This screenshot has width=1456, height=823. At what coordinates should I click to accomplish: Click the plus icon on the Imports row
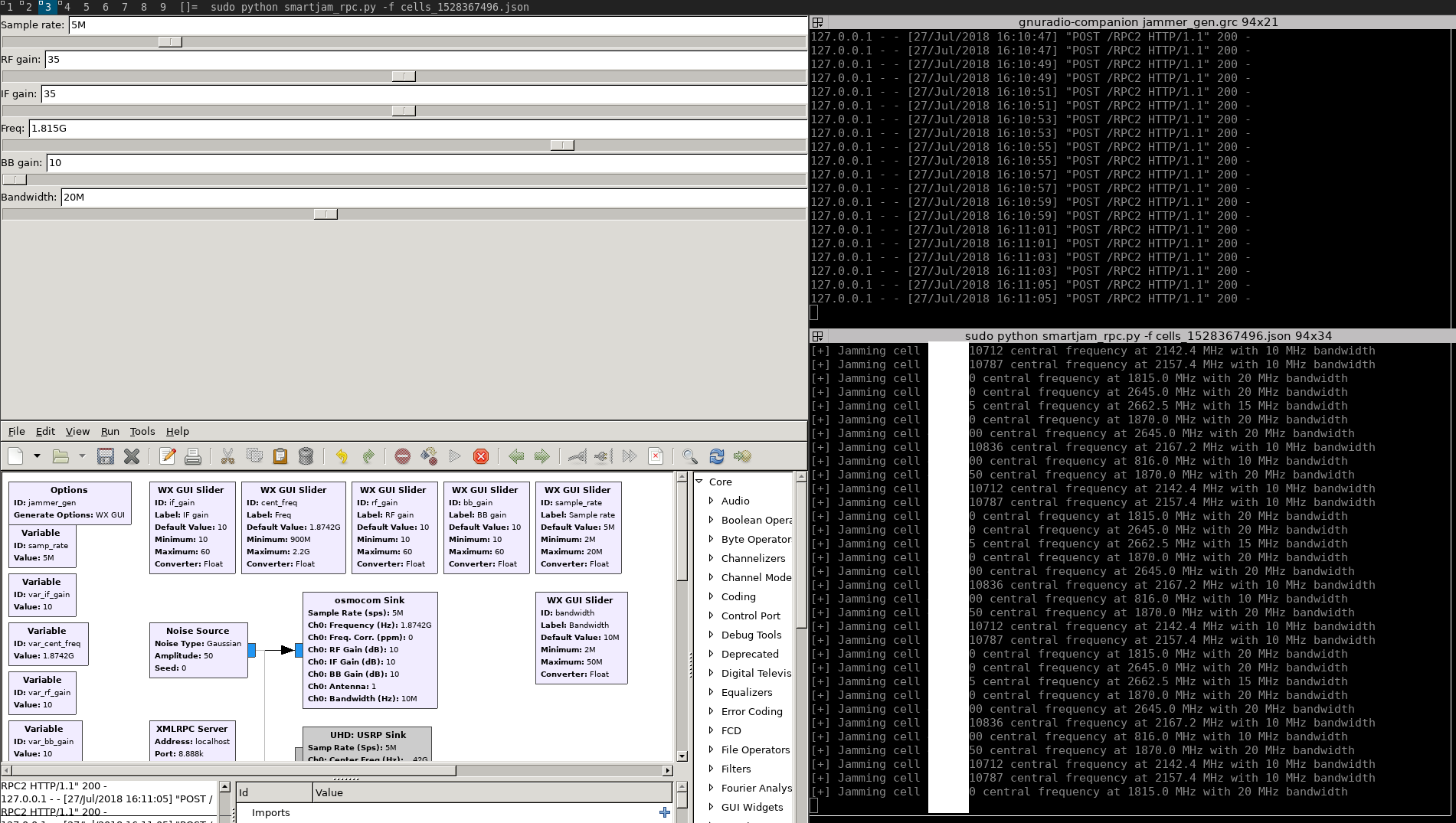[664, 812]
